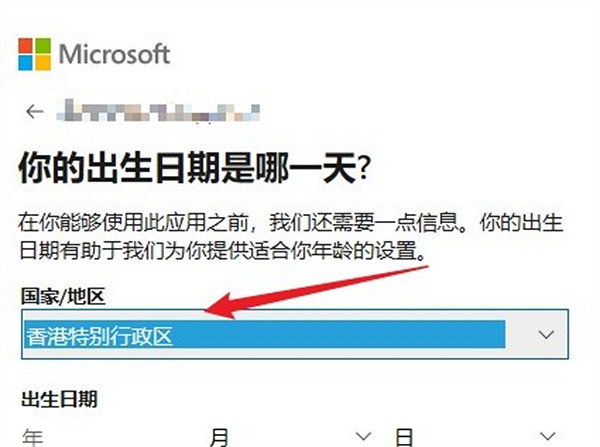Click the green square of Microsoft logo
The height and width of the screenshot is (447, 600).
tap(43, 46)
